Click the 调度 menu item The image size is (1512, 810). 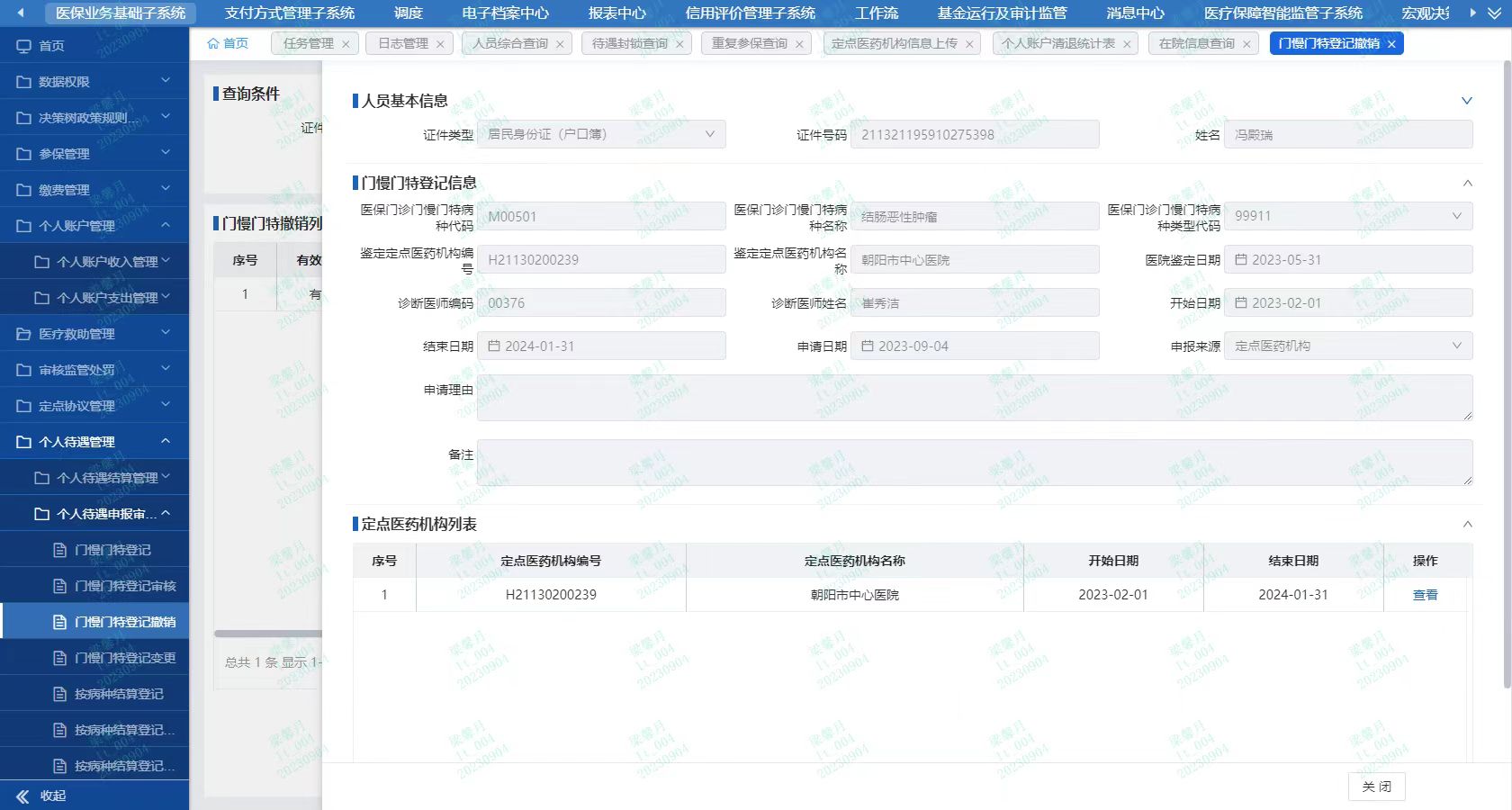pos(409,13)
